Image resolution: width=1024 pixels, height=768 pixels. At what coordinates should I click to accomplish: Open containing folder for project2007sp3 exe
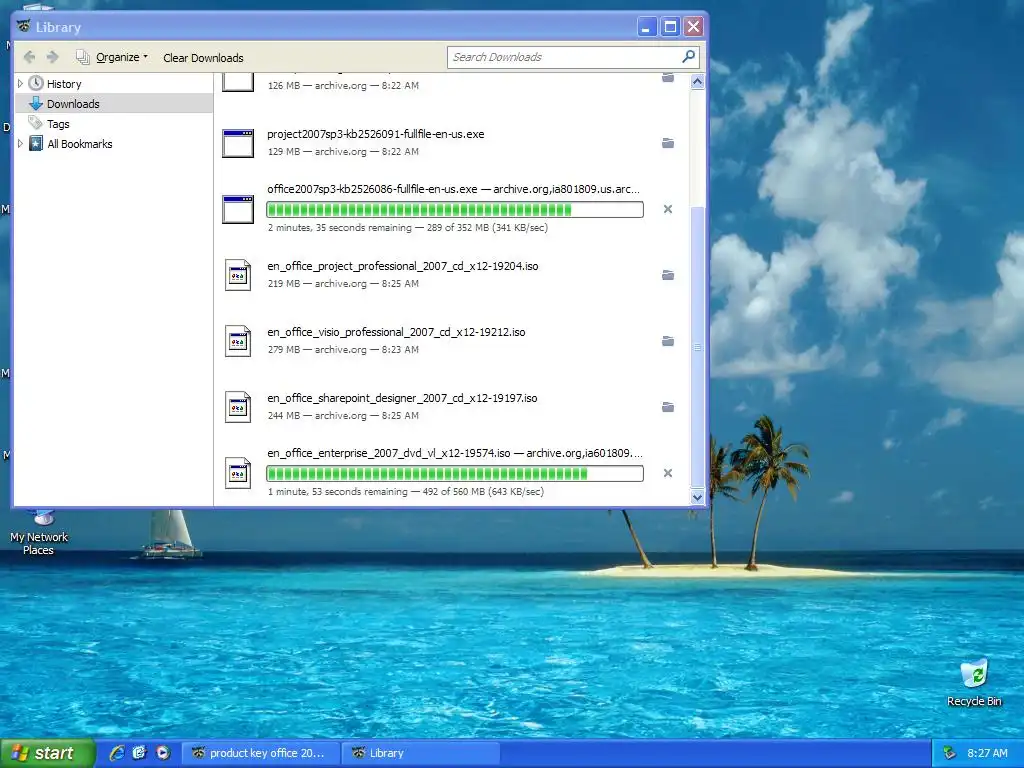tap(667, 143)
